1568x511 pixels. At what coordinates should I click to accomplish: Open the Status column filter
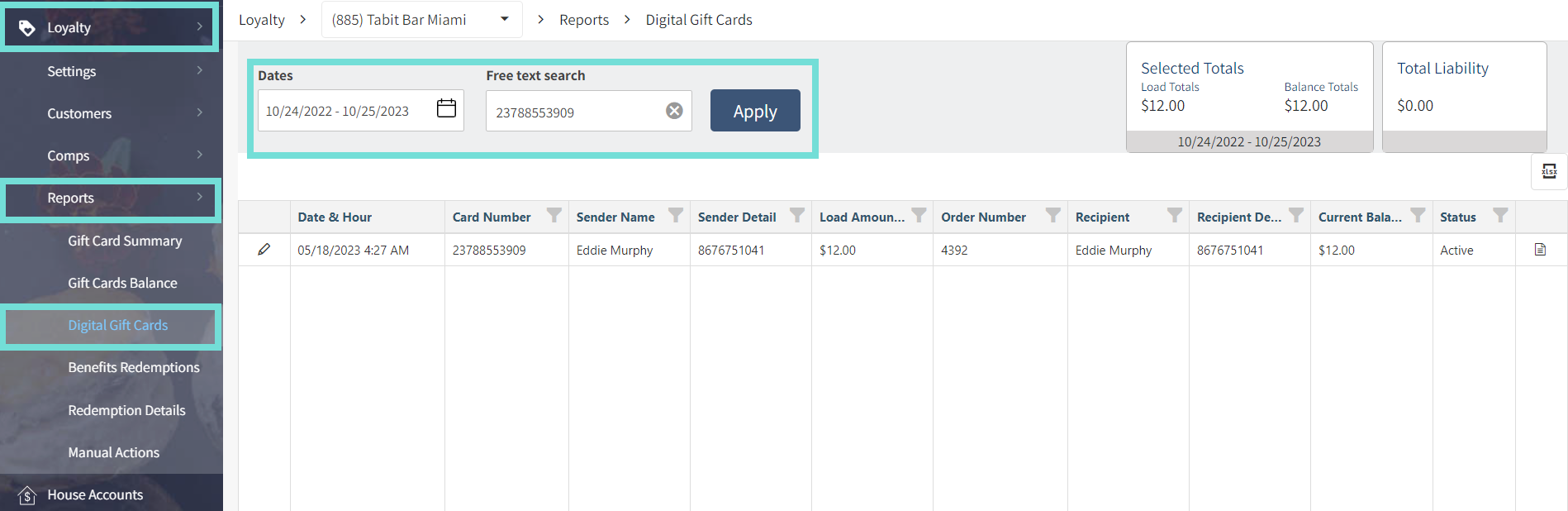[x=1500, y=216]
